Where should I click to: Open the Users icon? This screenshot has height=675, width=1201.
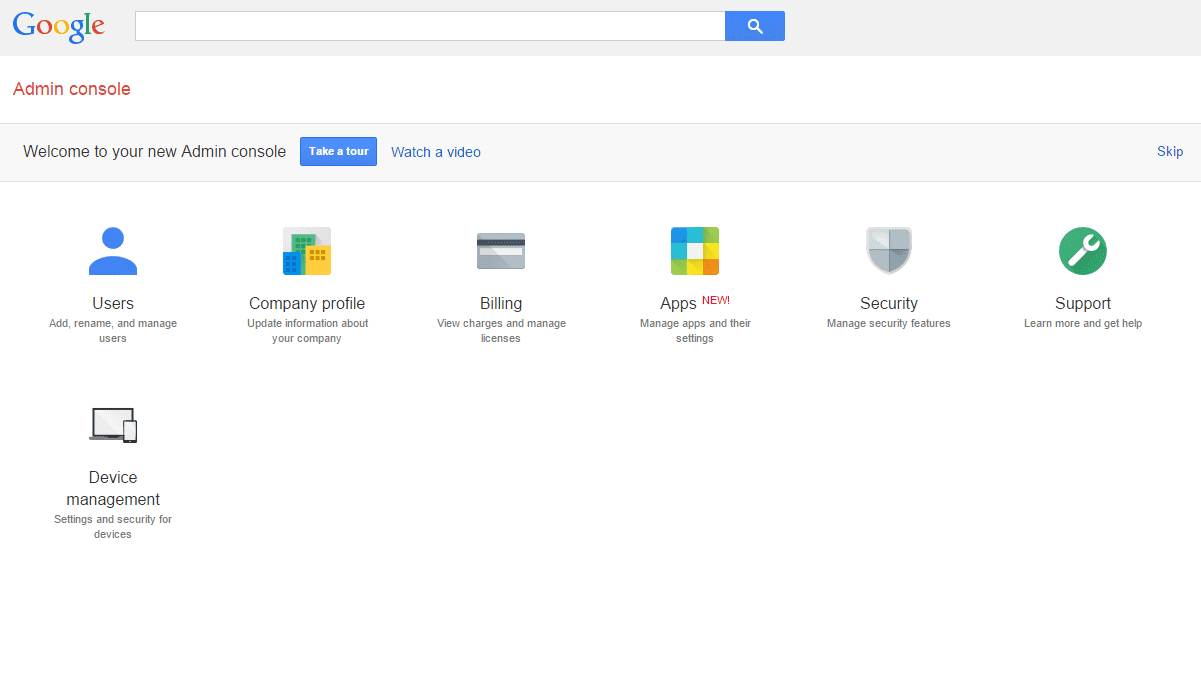(x=113, y=250)
